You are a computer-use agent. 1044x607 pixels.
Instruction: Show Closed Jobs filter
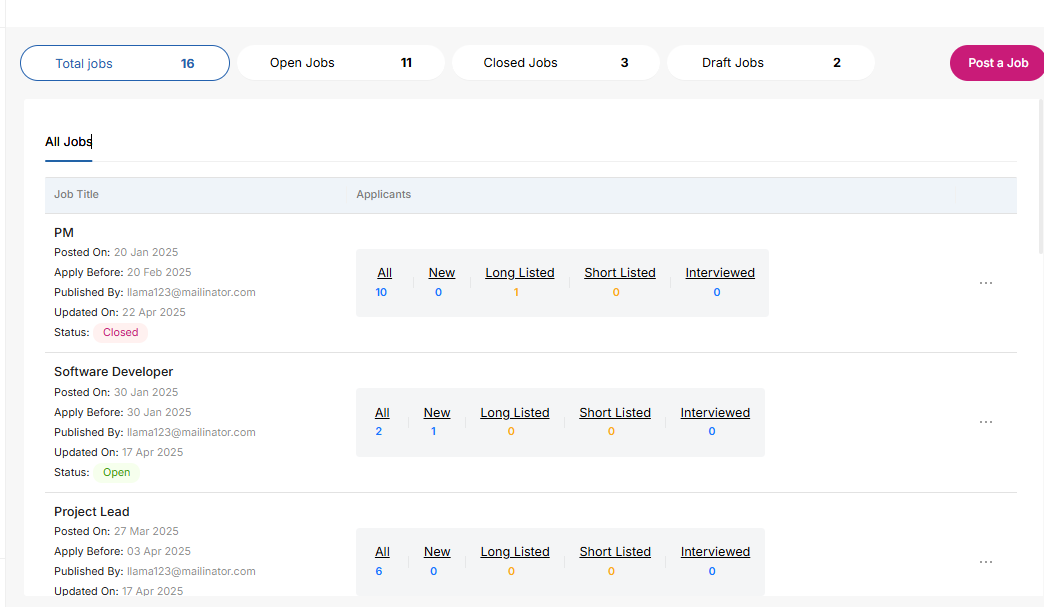click(555, 63)
